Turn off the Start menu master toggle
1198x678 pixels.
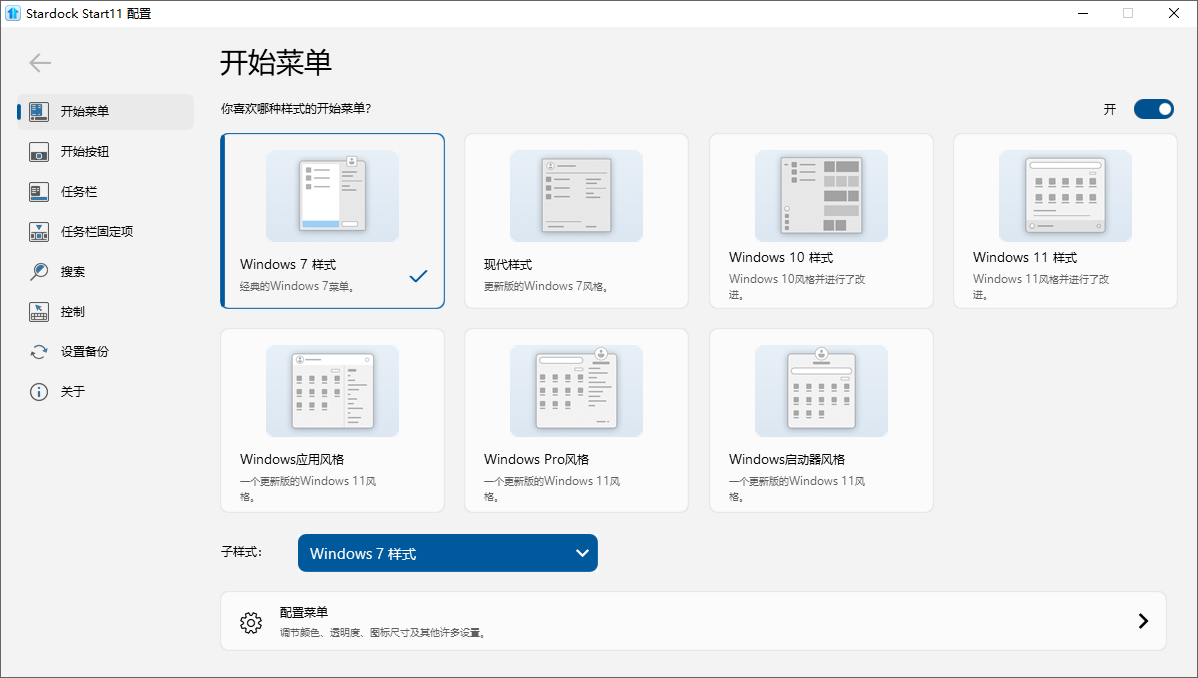pos(1154,109)
